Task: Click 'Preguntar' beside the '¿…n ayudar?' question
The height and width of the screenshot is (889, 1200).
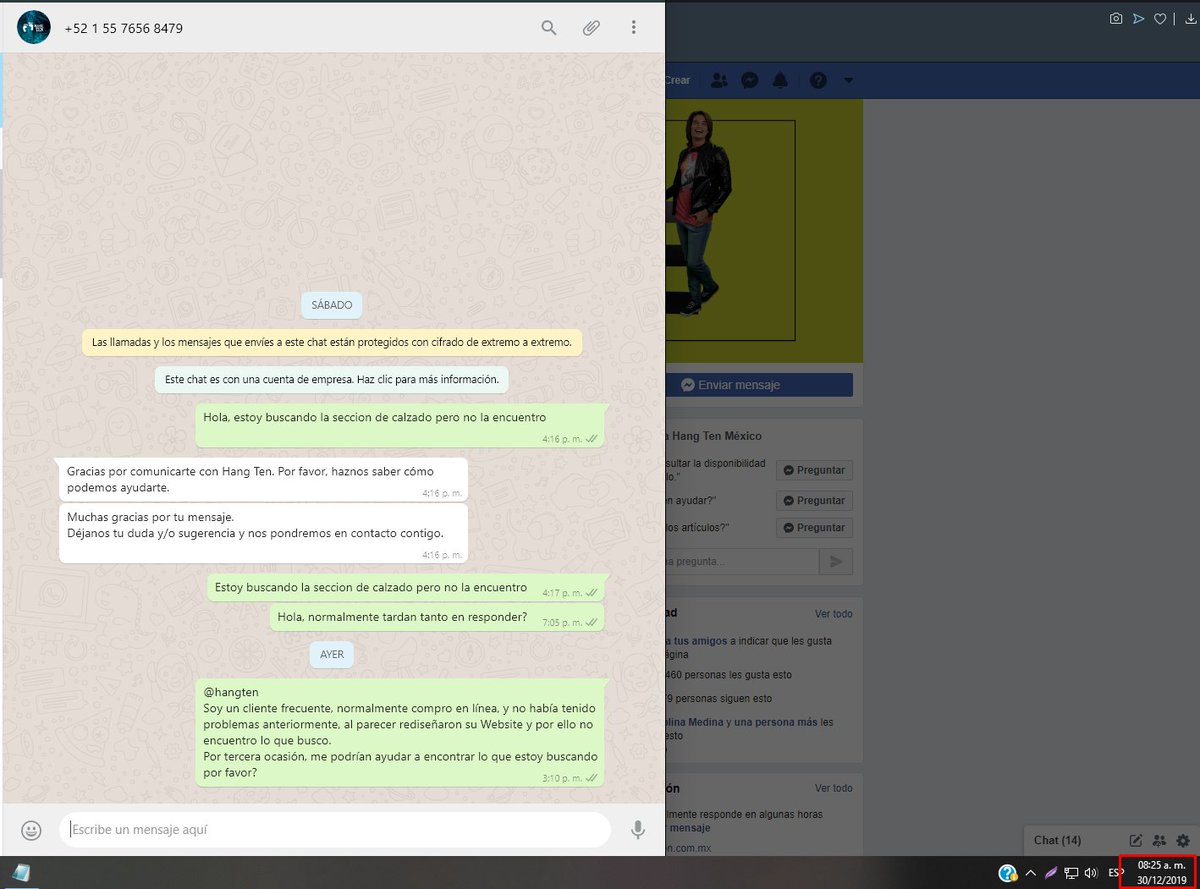Action: [815, 500]
